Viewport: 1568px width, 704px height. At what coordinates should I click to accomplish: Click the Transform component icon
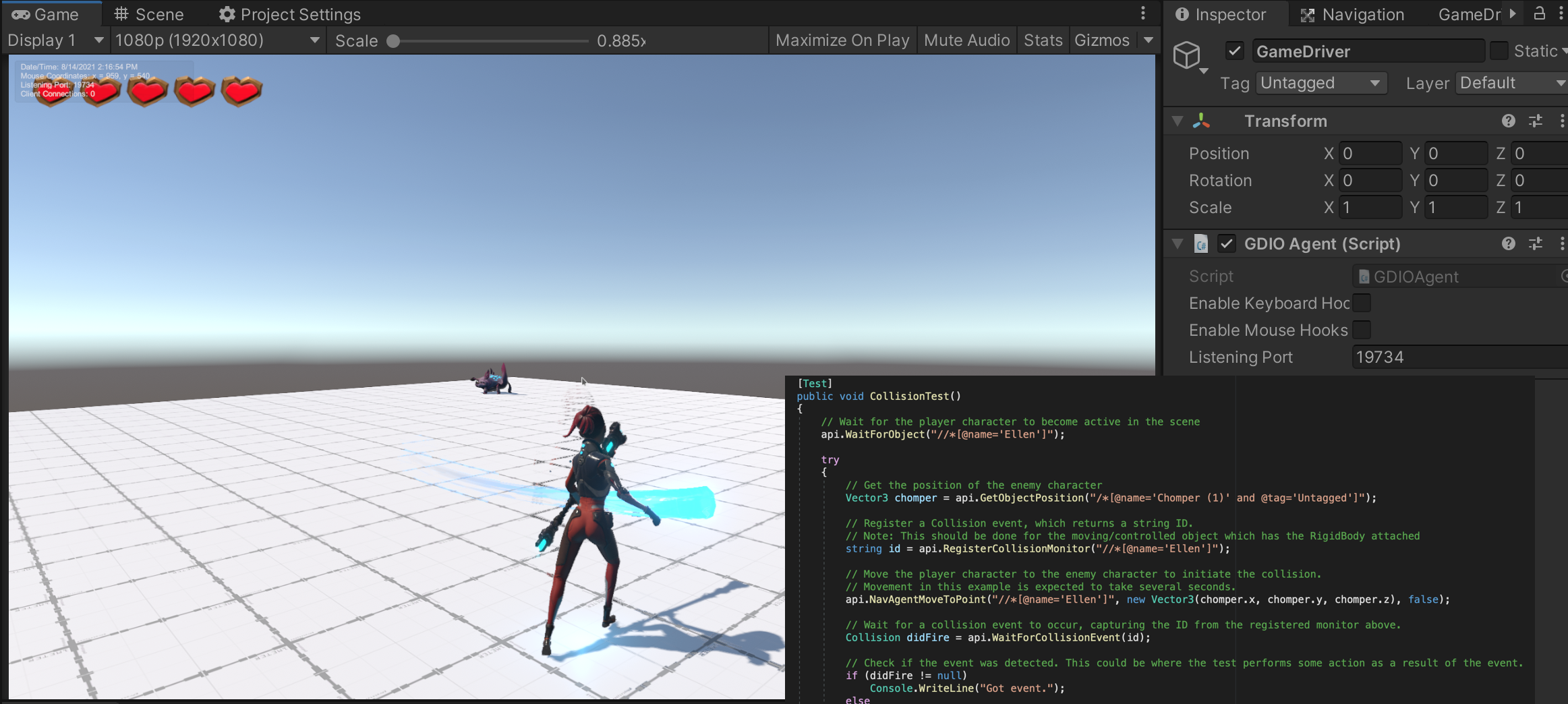(x=1202, y=121)
